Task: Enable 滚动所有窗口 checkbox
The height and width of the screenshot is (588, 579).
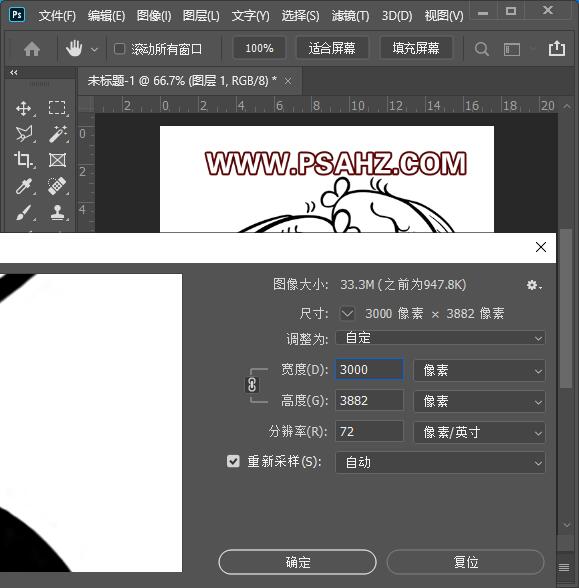Action: click(x=119, y=49)
